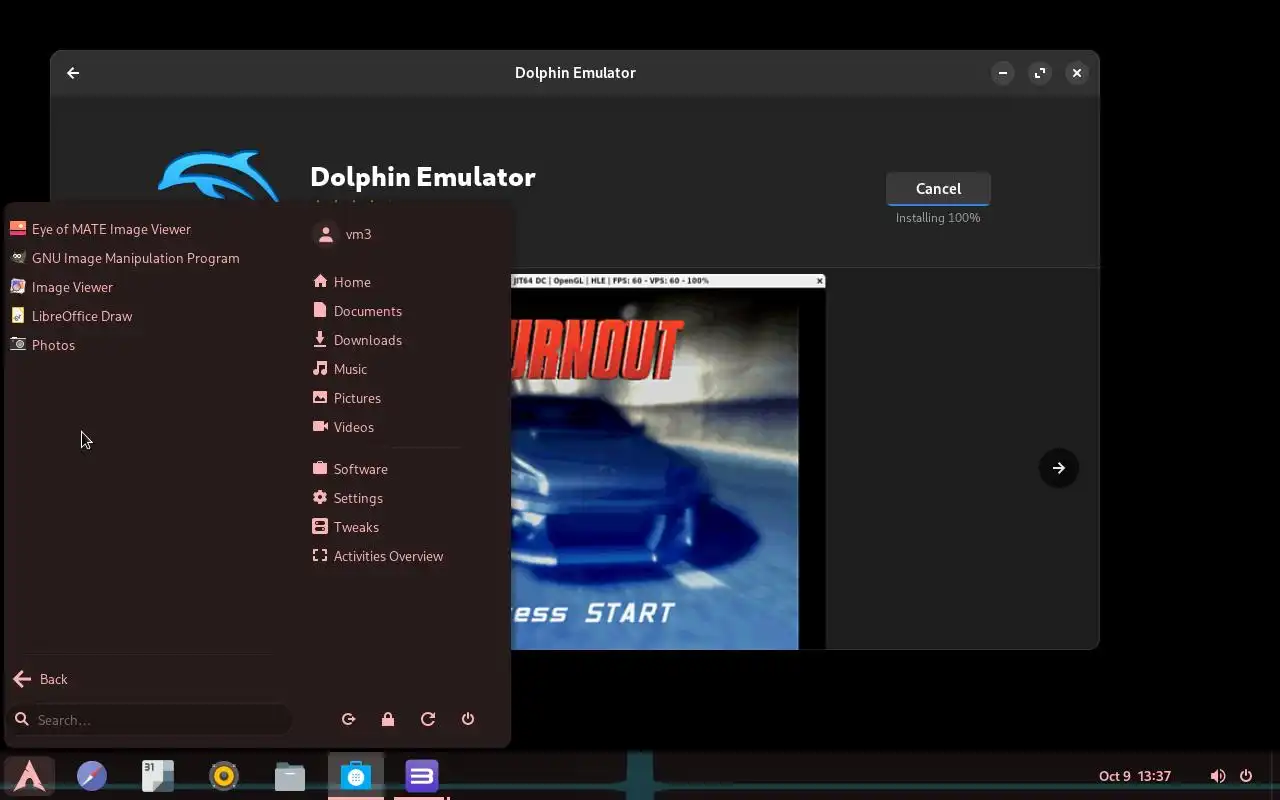
Task: Click the volume speaker icon
Action: coord(1218,776)
